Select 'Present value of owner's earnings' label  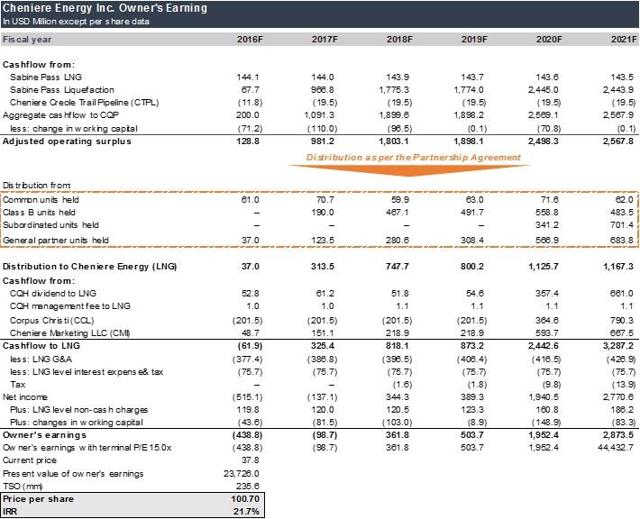click(73, 474)
